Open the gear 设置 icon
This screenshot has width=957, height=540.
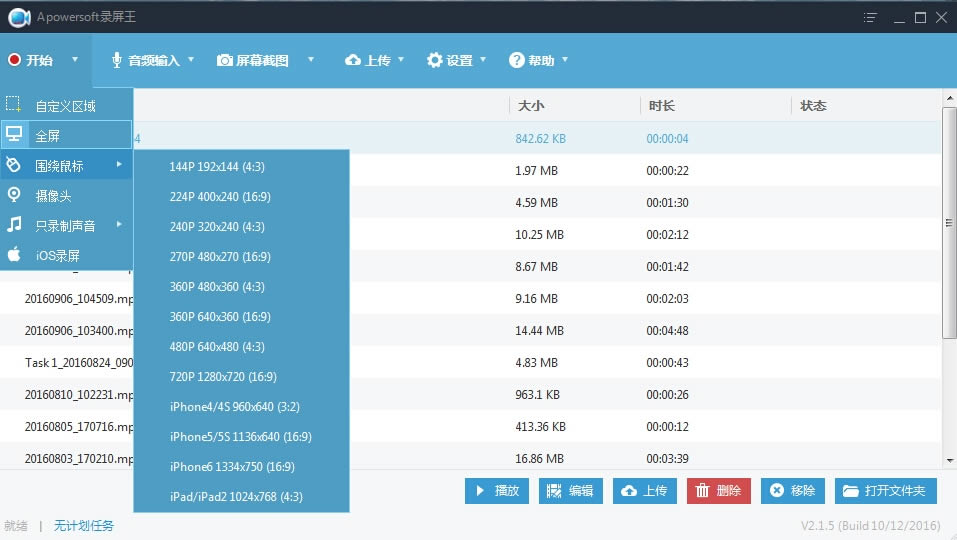tap(434, 60)
